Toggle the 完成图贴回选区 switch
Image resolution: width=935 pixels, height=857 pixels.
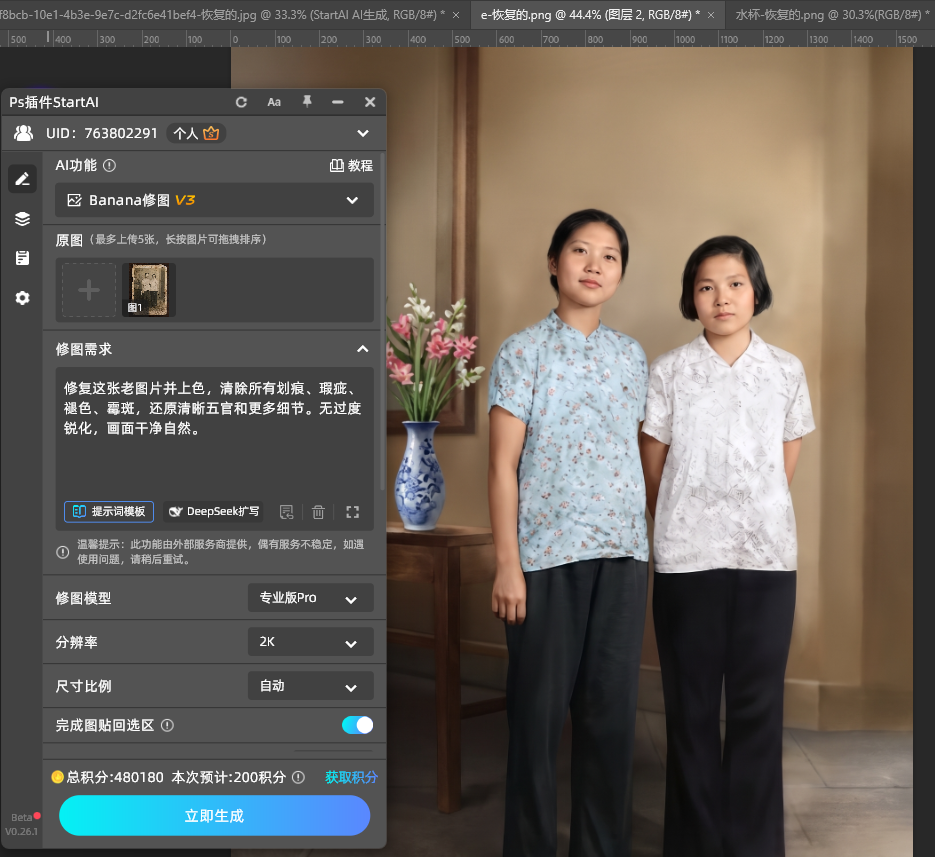357,725
